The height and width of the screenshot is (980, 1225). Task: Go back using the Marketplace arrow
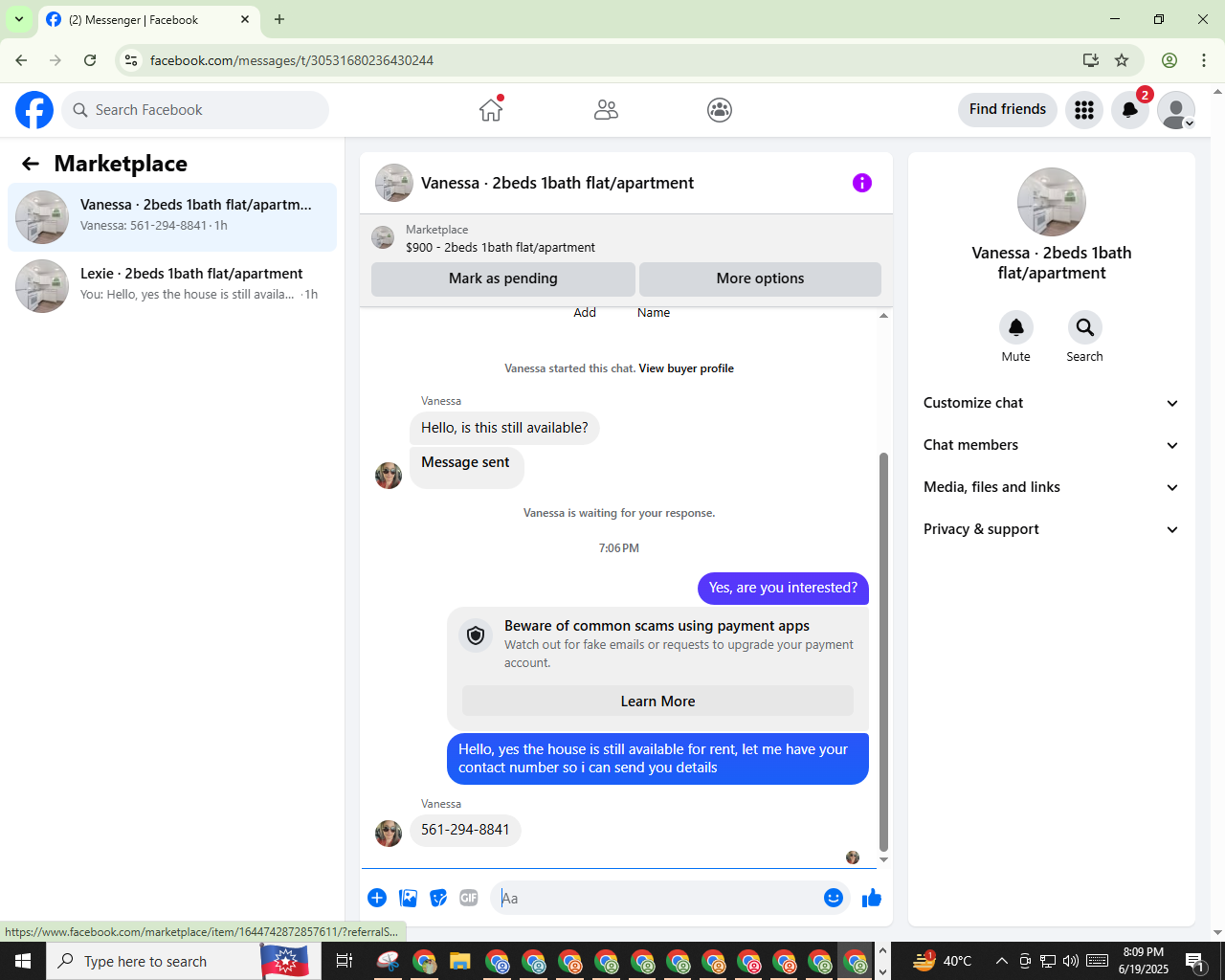click(31, 164)
